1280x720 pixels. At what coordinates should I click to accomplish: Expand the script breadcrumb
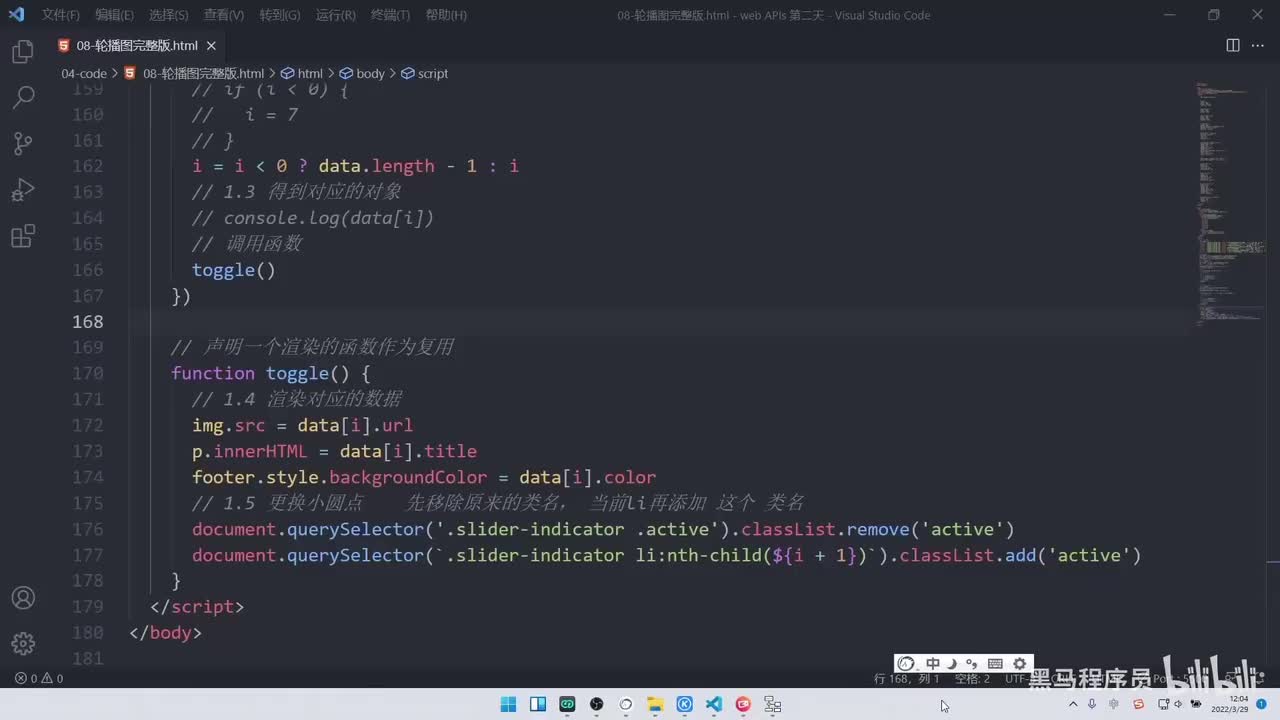425,73
